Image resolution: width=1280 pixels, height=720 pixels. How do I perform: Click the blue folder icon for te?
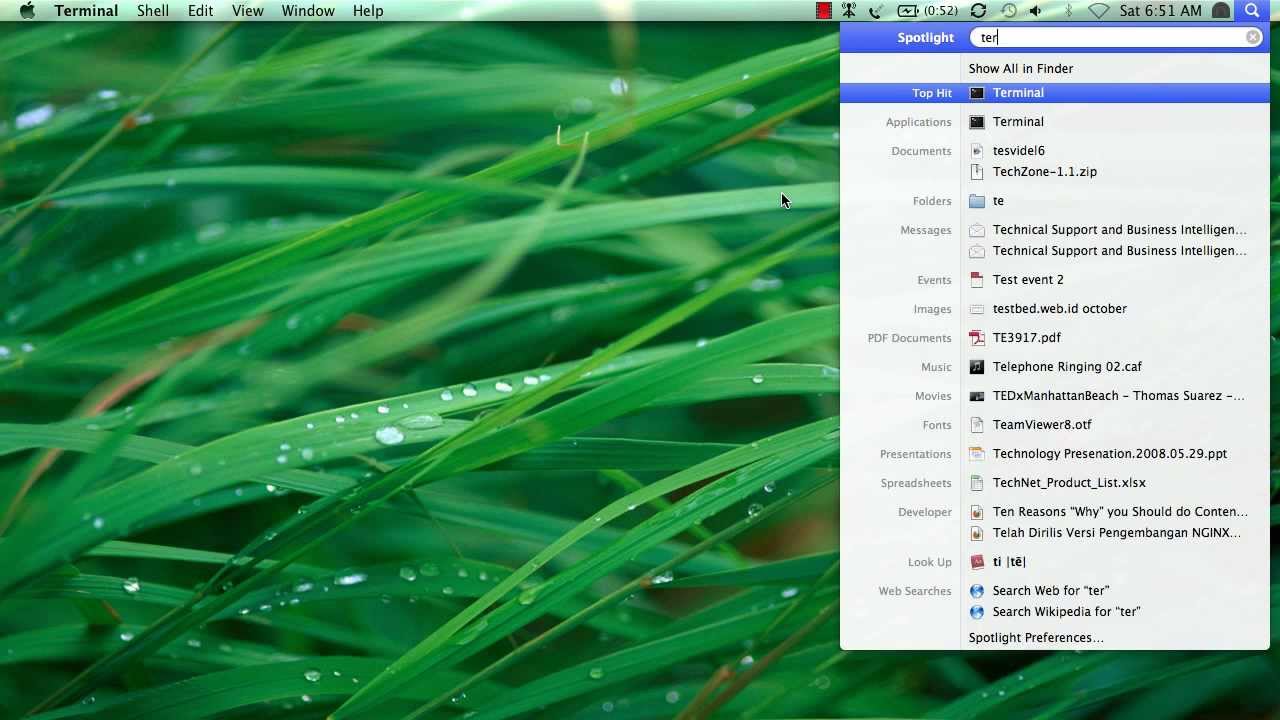click(977, 201)
